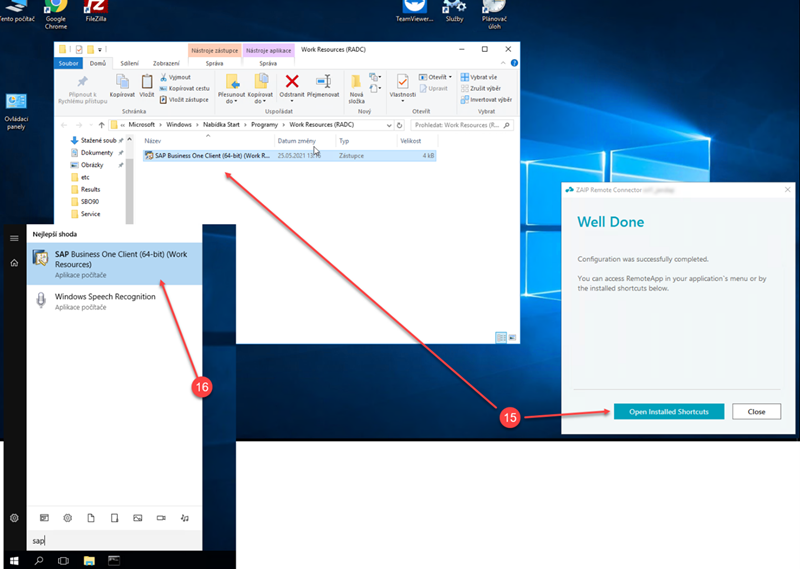Click Vybrat vše in ribbon
800x569 pixels.
point(479,77)
